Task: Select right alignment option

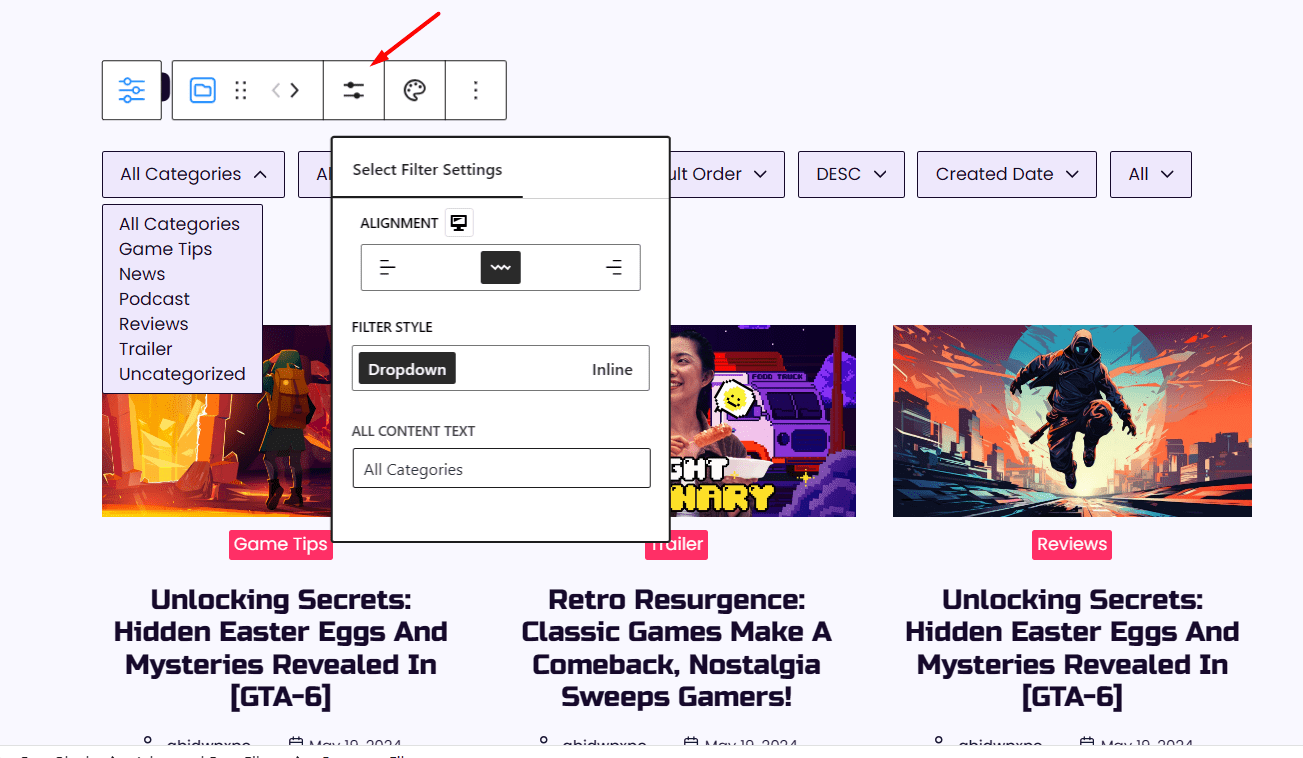Action: [x=614, y=267]
